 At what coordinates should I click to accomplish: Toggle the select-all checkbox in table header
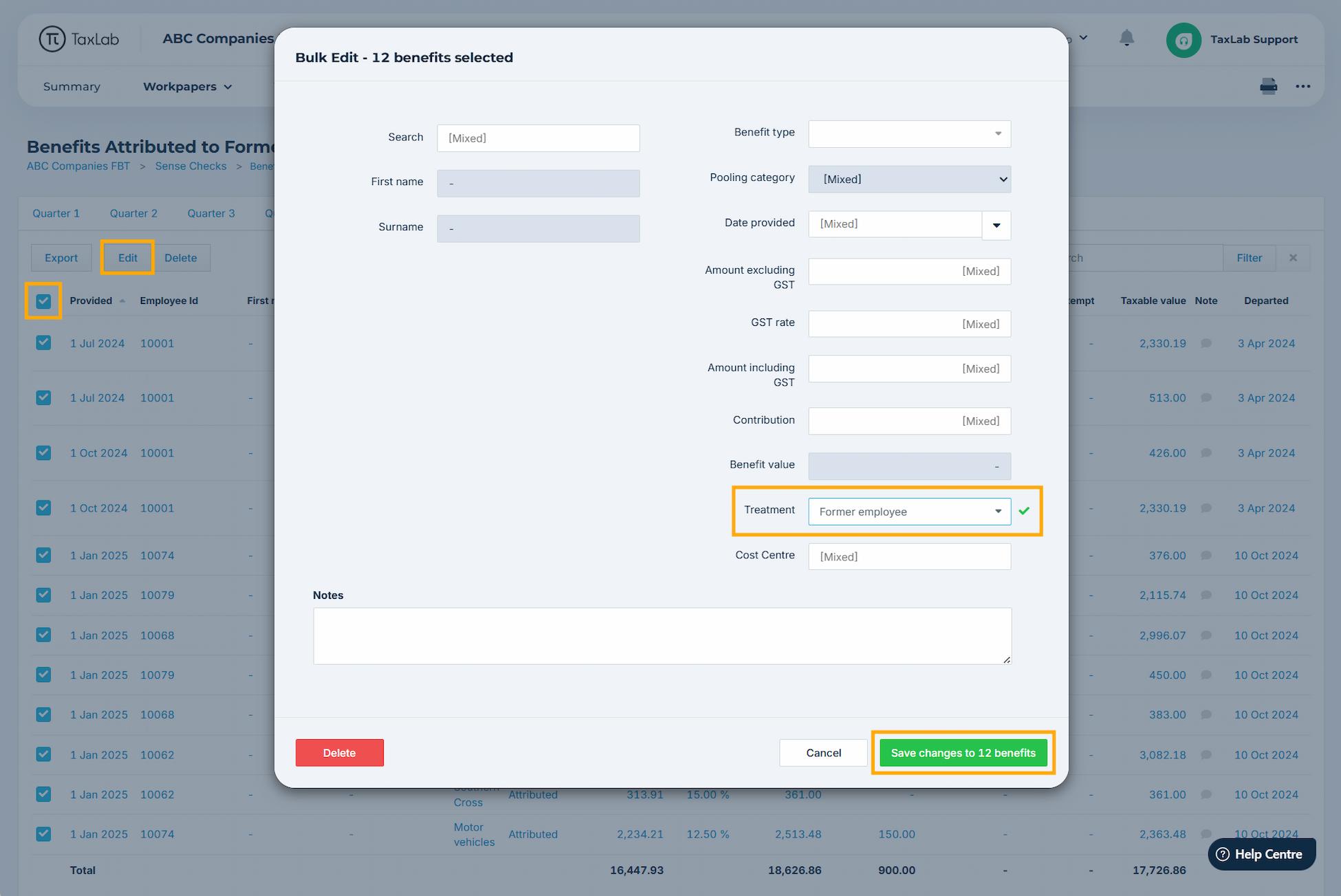43,301
